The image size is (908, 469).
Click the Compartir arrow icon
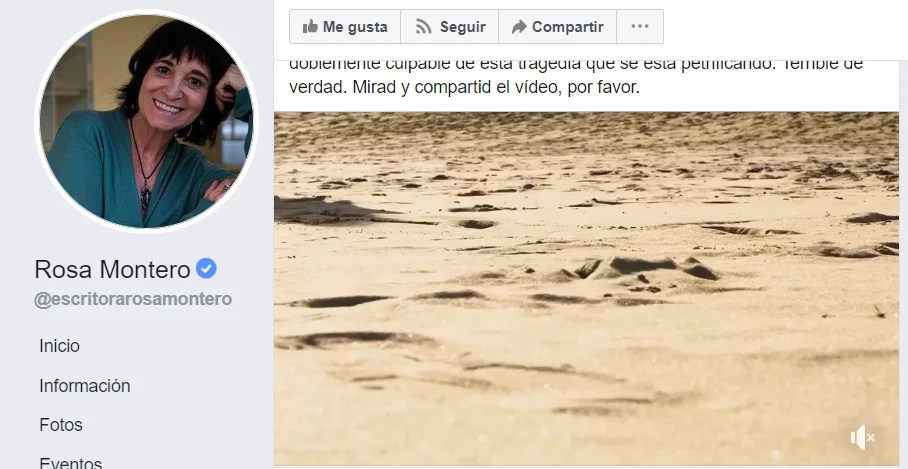click(519, 27)
